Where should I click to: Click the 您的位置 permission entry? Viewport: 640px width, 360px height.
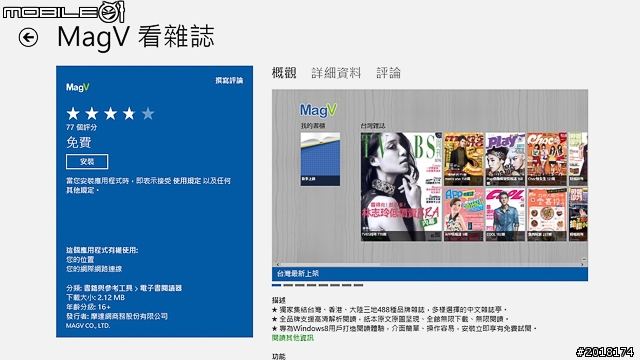pos(80,260)
